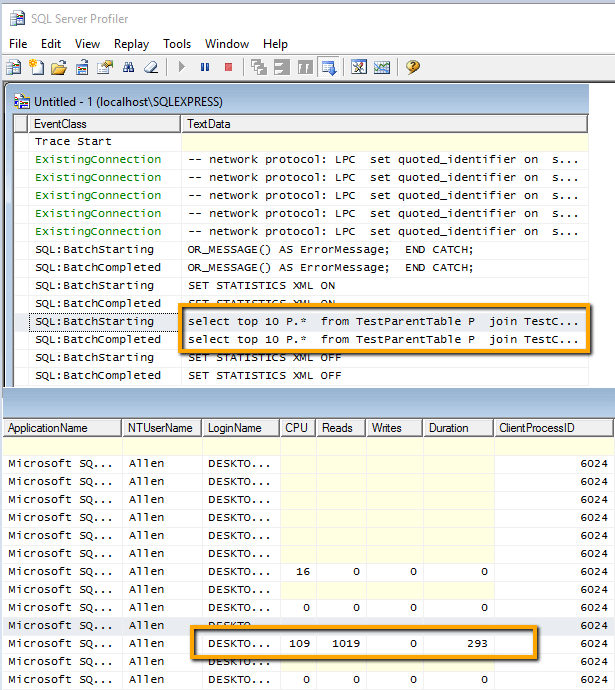The height and width of the screenshot is (690, 615).
Task: Click the Open Trace Table icon
Action: pyautogui.click(x=82, y=67)
